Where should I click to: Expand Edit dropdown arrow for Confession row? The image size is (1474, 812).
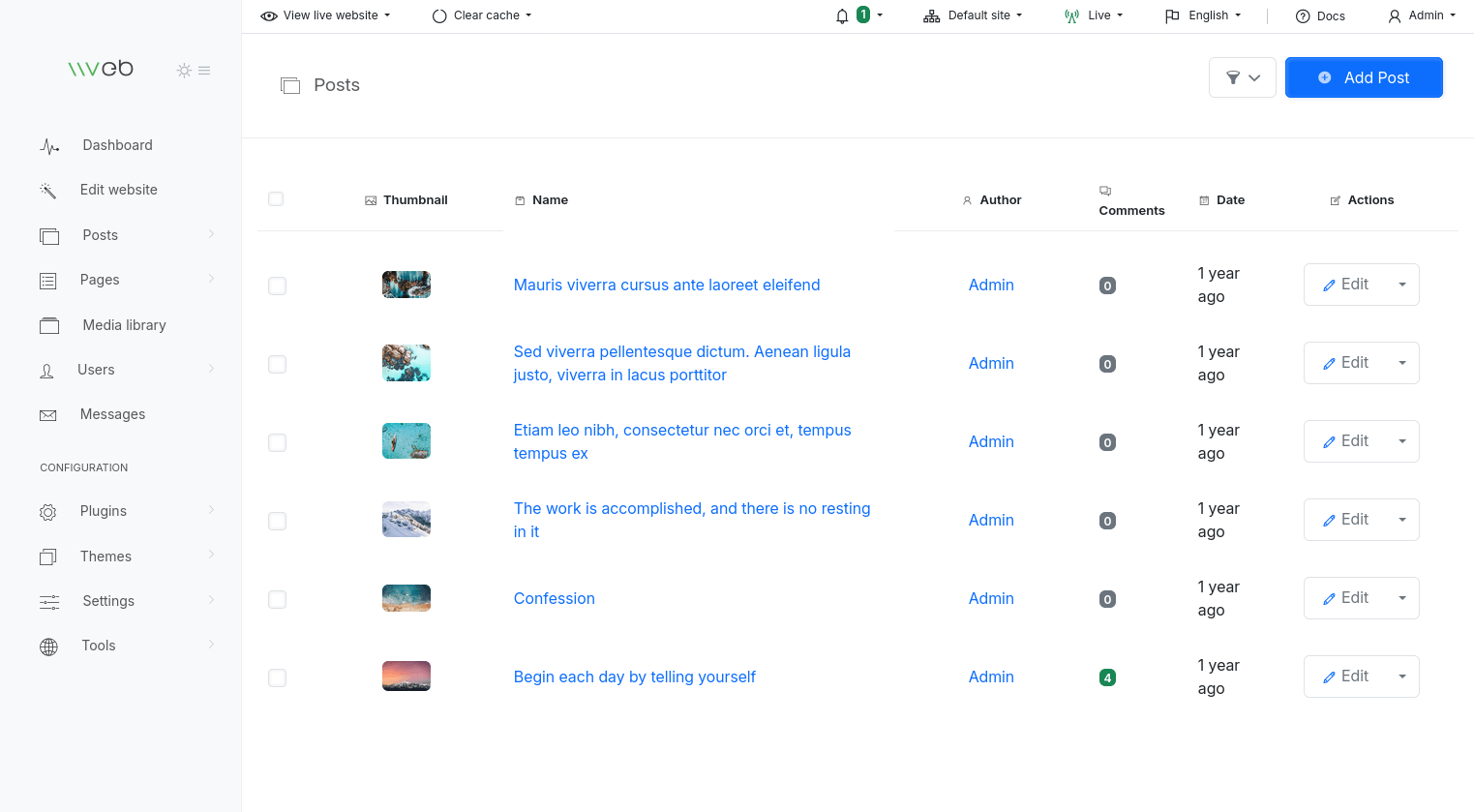(1402, 598)
